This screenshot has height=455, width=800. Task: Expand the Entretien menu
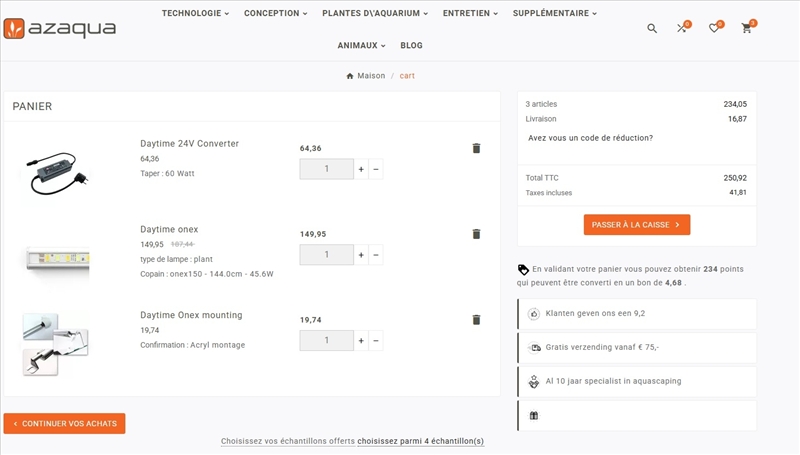[470, 13]
